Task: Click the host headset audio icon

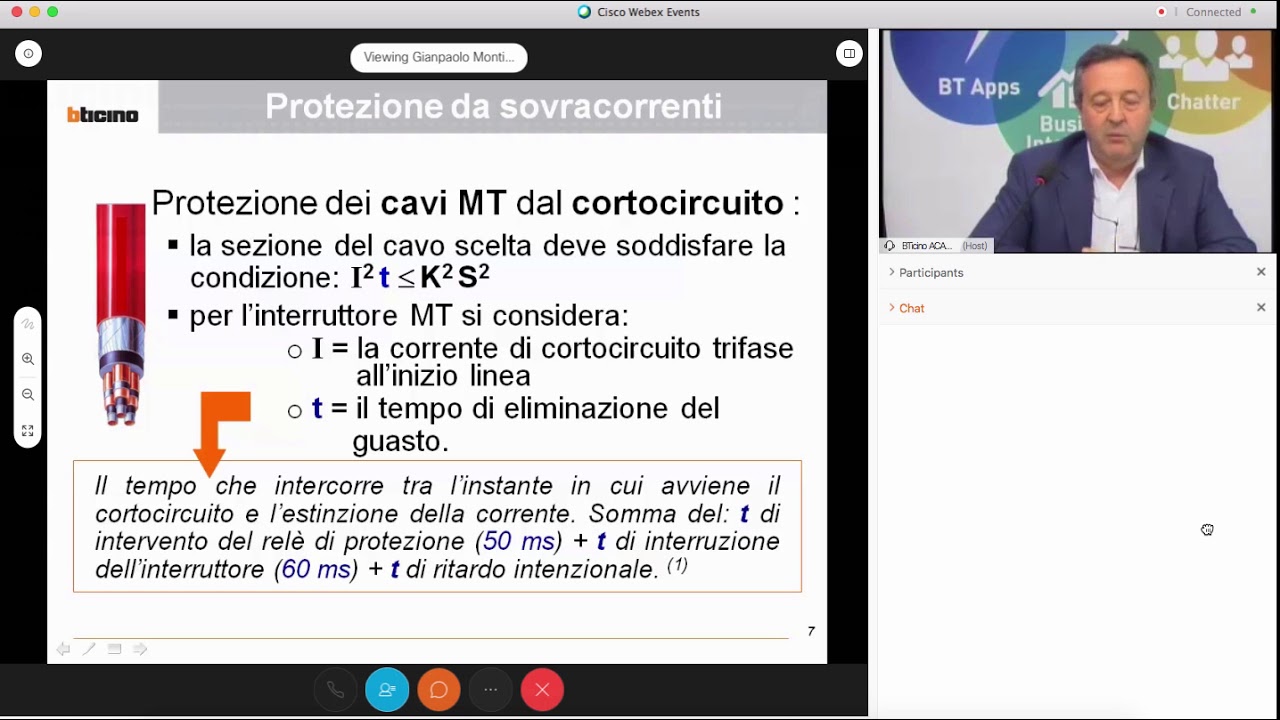Action: 889,246
